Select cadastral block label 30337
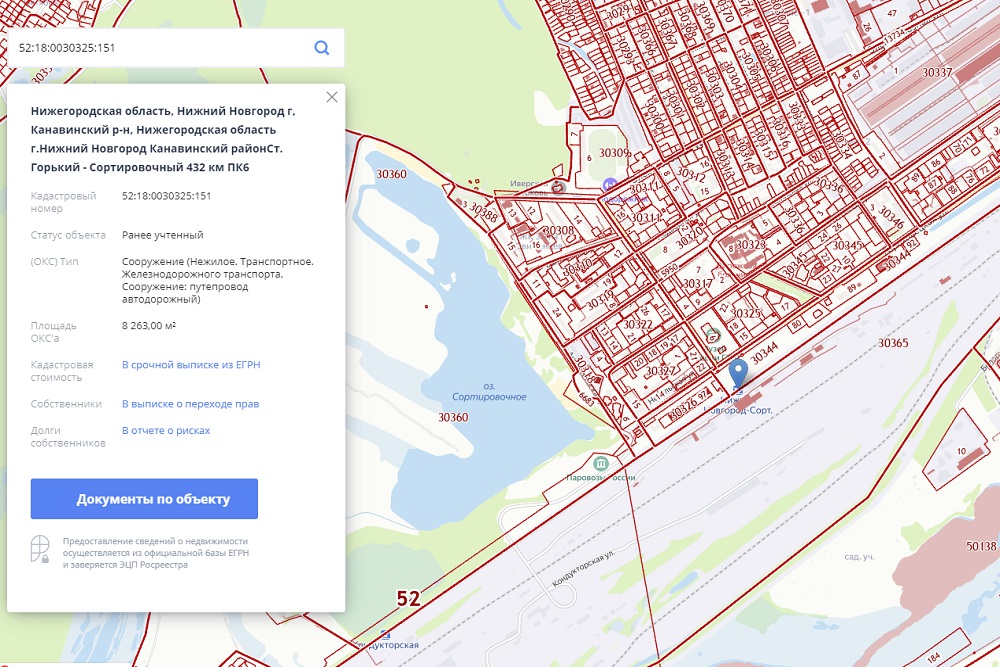The height and width of the screenshot is (667, 1000). 937,72
